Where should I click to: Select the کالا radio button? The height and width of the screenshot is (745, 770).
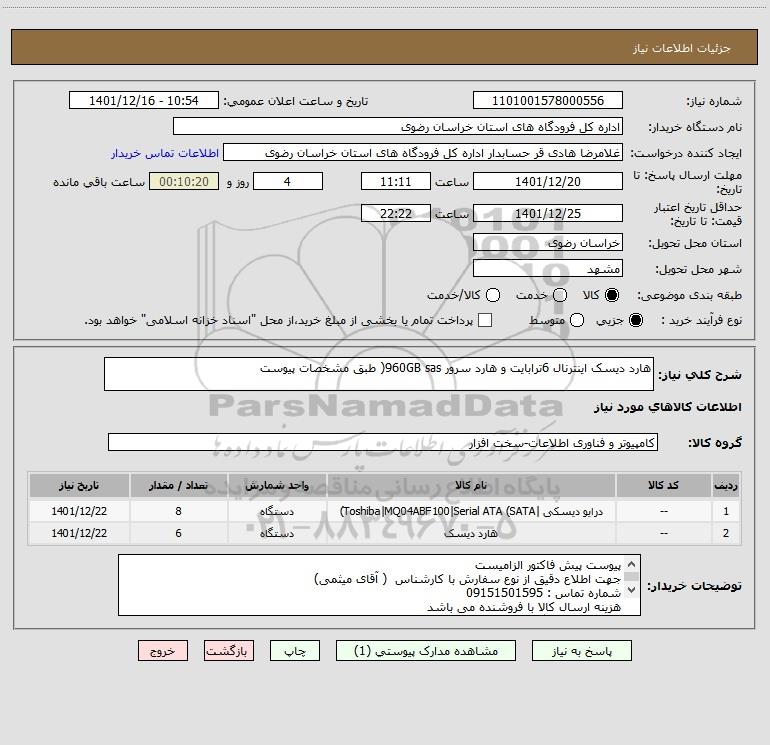coord(612,295)
